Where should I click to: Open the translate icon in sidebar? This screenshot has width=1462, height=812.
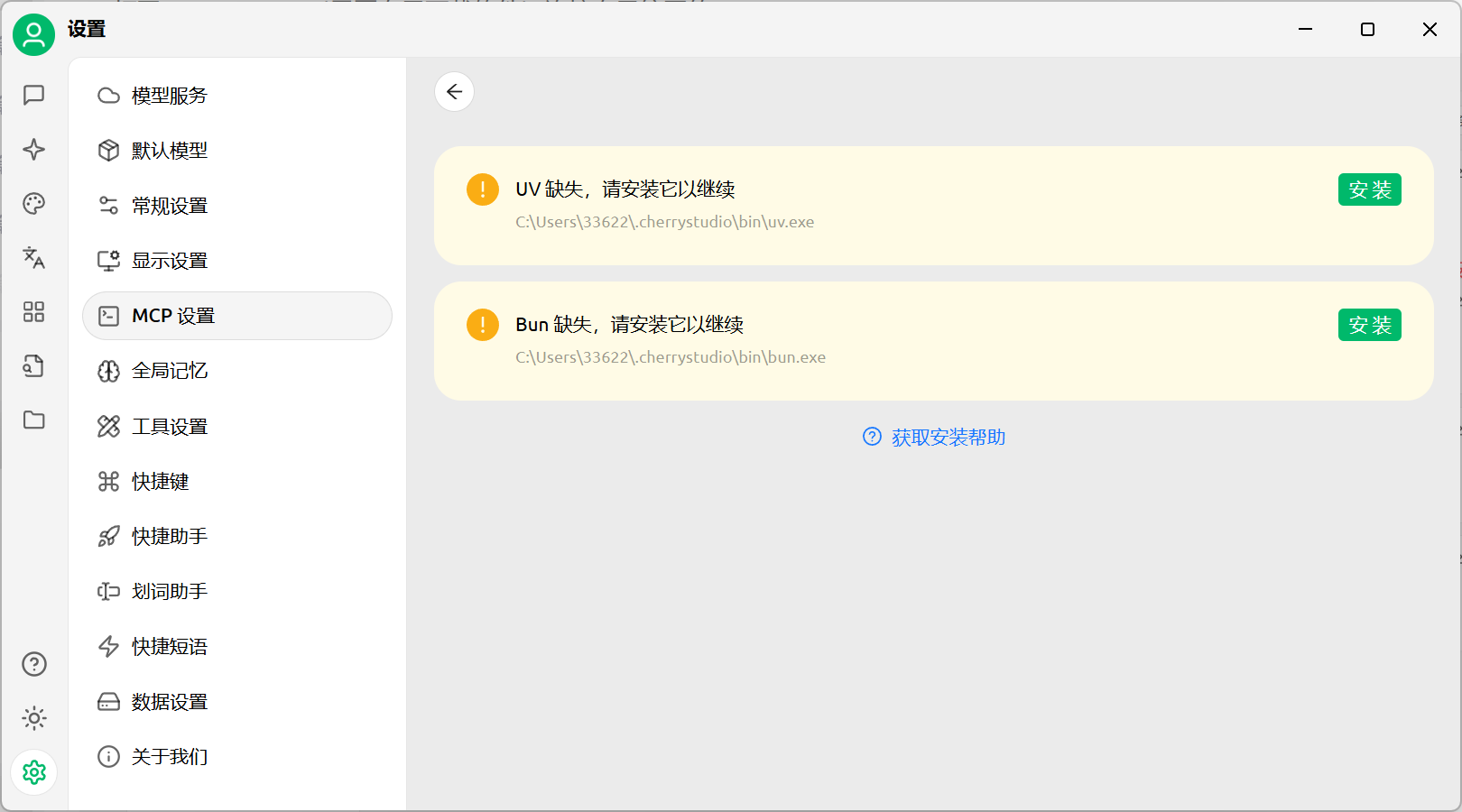[x=34, y=258]
